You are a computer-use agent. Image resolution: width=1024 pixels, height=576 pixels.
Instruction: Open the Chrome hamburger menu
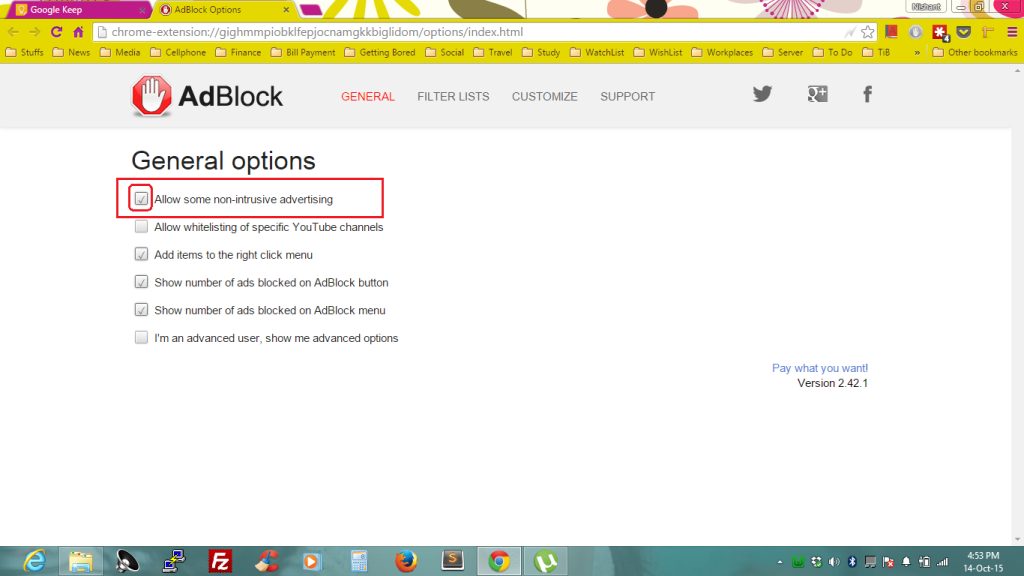click(1010, 32)
